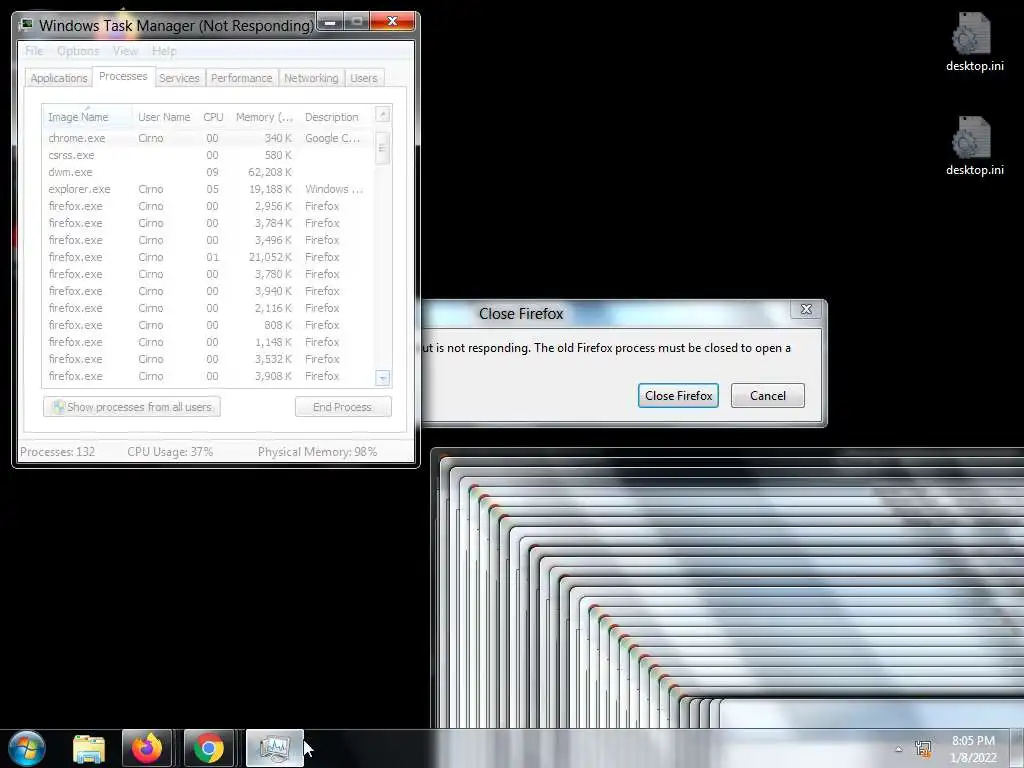Sort by the Description column header
The height and width of the screenshot is (768, 1024).
tap(336, 117)
